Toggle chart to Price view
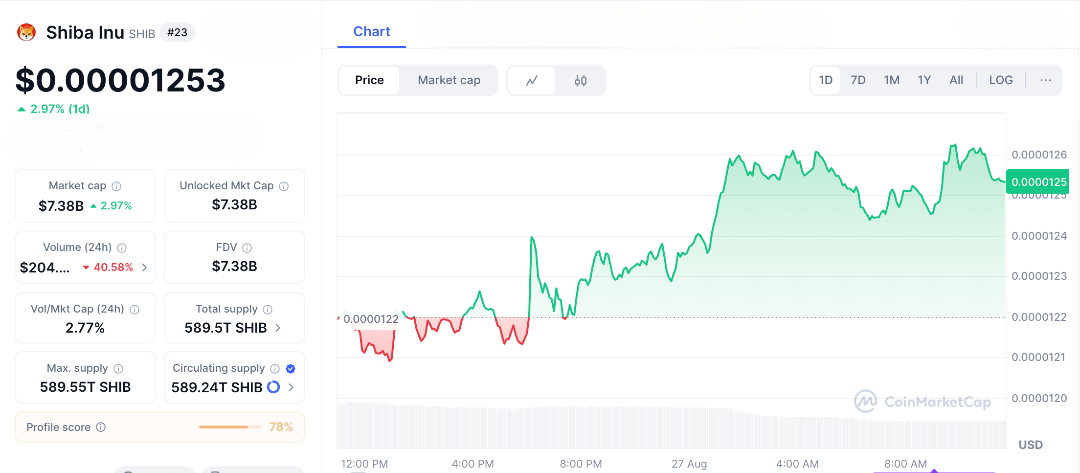The height and width of the screenshot is (473, 1080). tap(369, 80)
